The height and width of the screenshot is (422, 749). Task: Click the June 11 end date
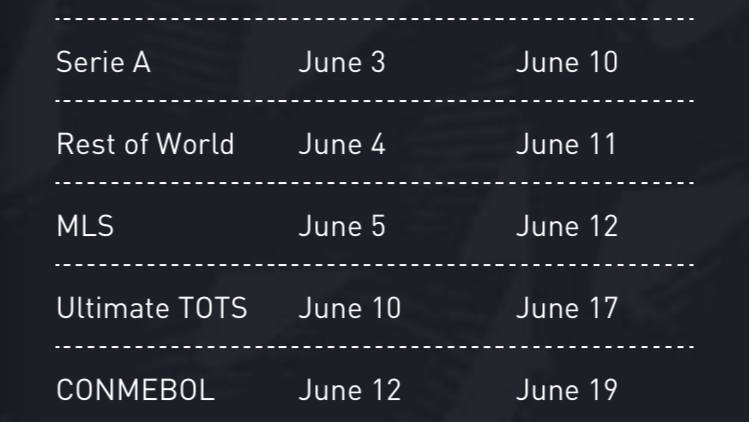[566, 144]
